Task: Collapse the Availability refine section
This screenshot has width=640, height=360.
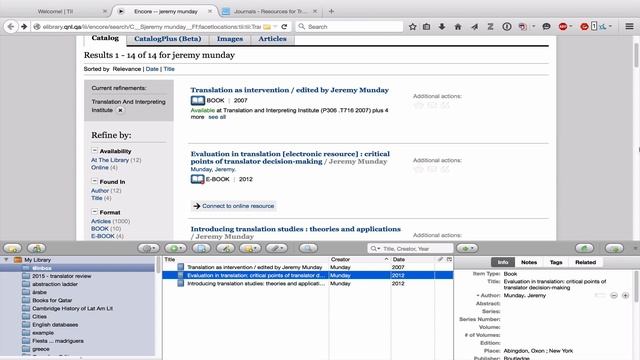Action: click(94, 151)
